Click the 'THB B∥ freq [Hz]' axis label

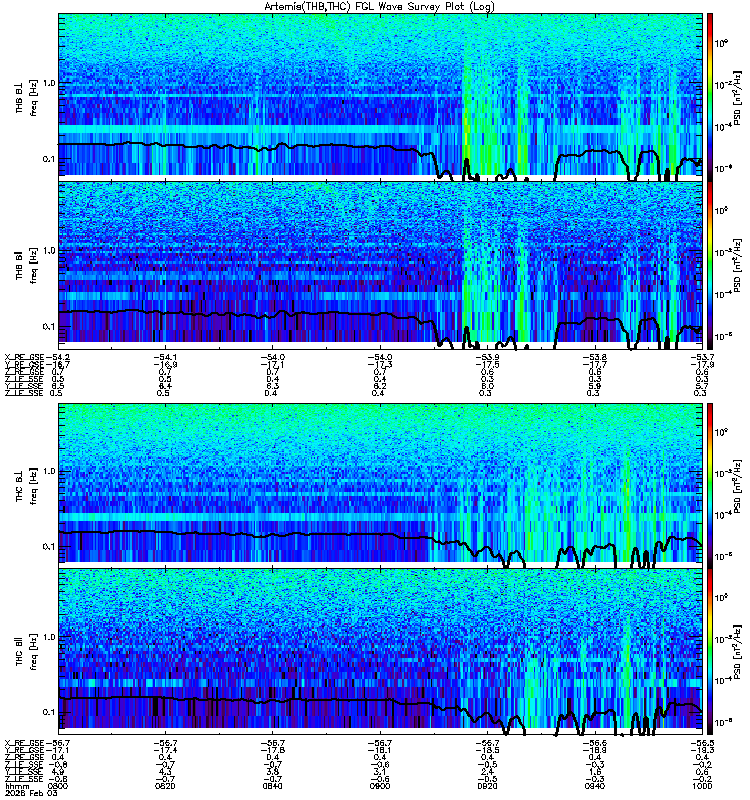click(26, 265)
